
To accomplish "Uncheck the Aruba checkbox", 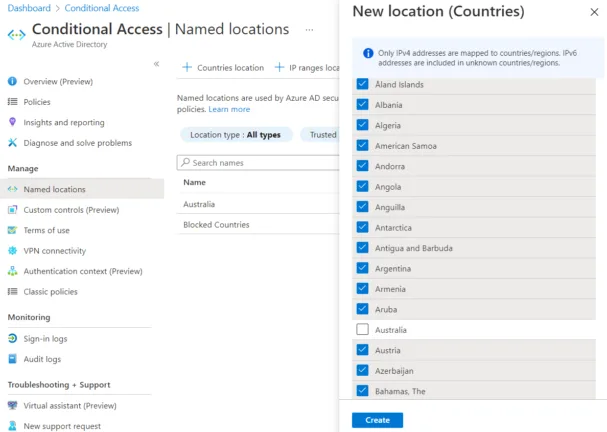I will pyautogui.click(x=362, y=309).
